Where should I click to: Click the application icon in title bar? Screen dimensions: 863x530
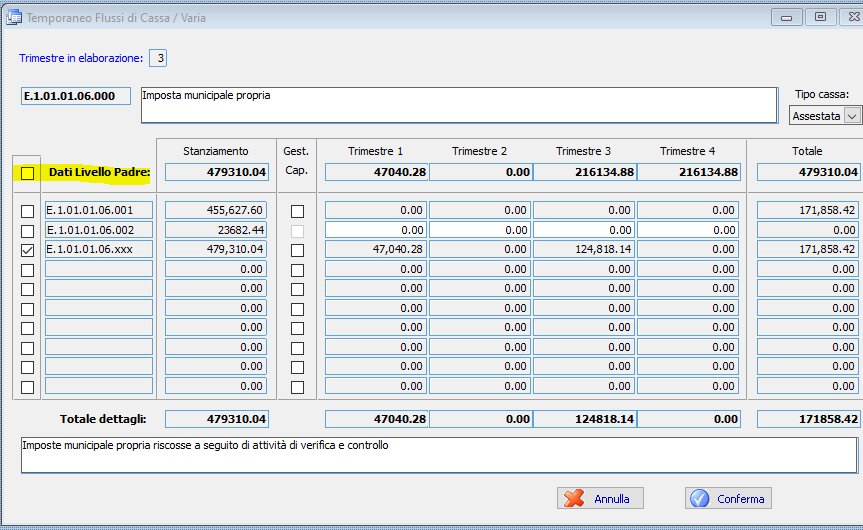pos(13,17)
